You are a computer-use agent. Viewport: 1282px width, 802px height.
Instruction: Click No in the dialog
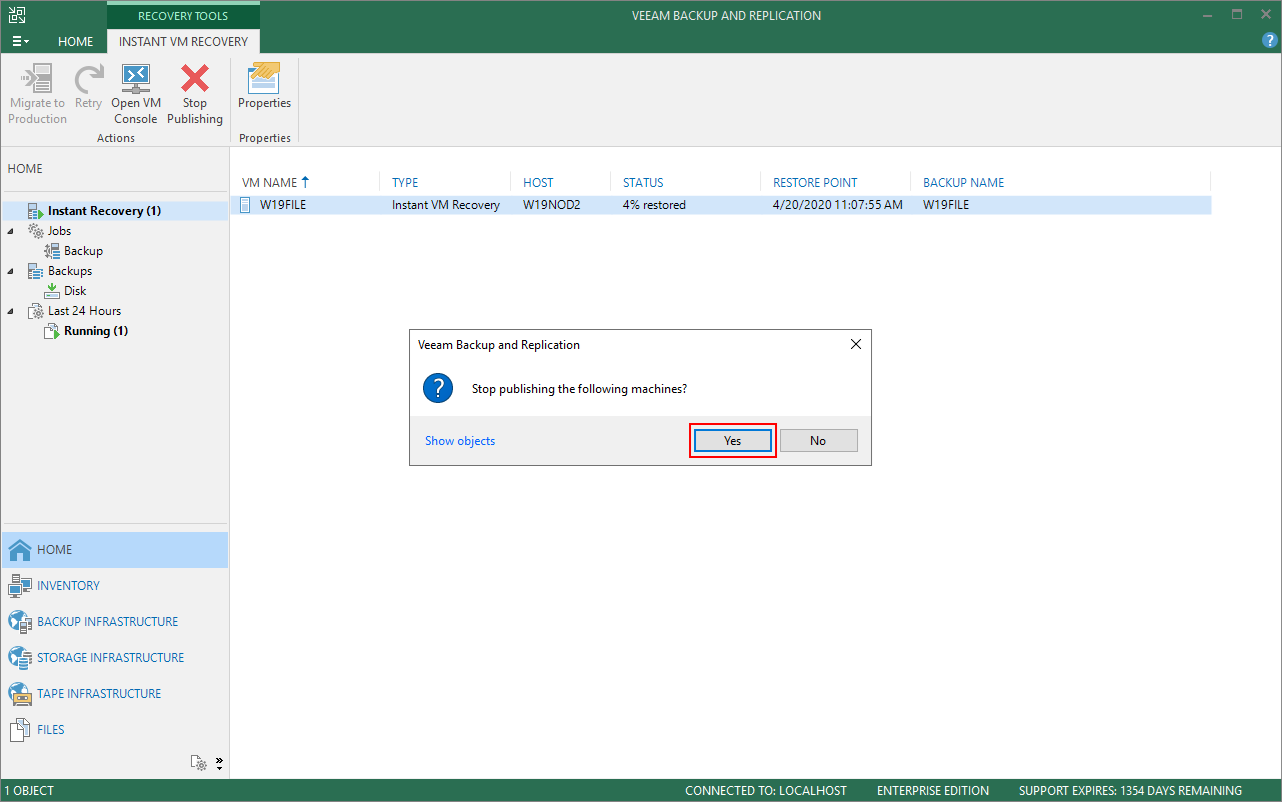818,441
